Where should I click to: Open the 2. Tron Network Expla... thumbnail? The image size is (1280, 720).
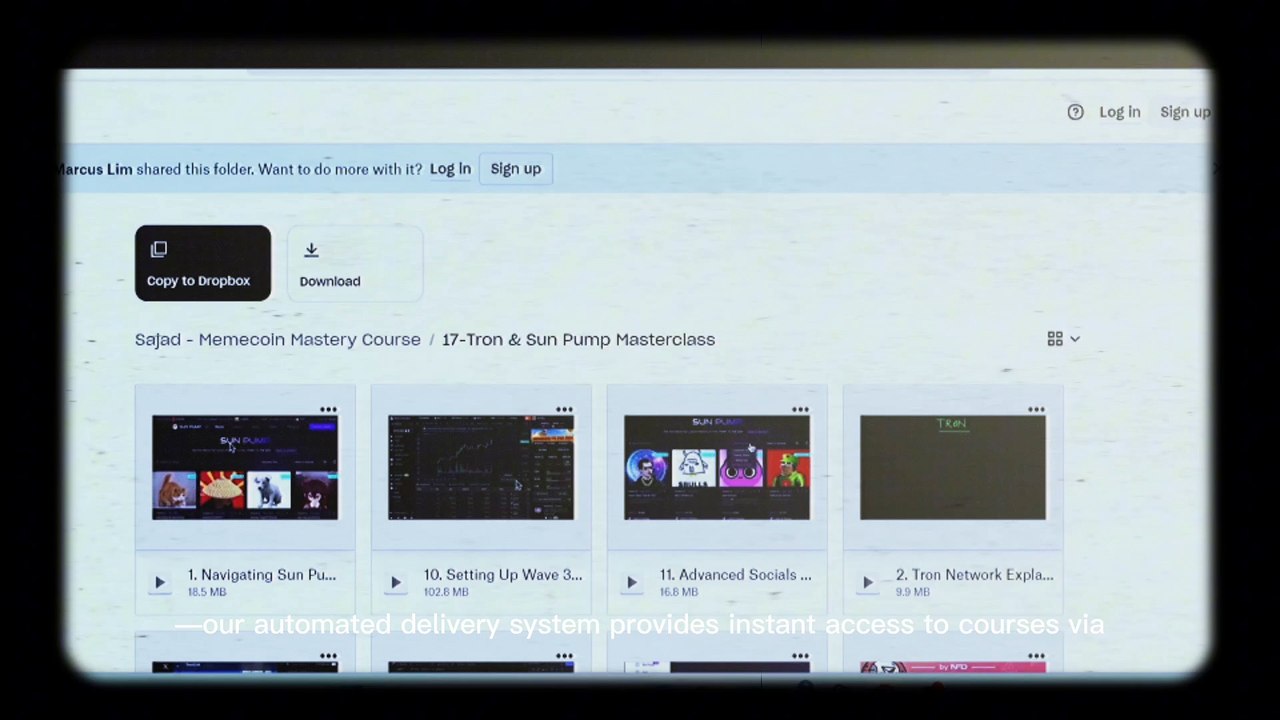953,467
